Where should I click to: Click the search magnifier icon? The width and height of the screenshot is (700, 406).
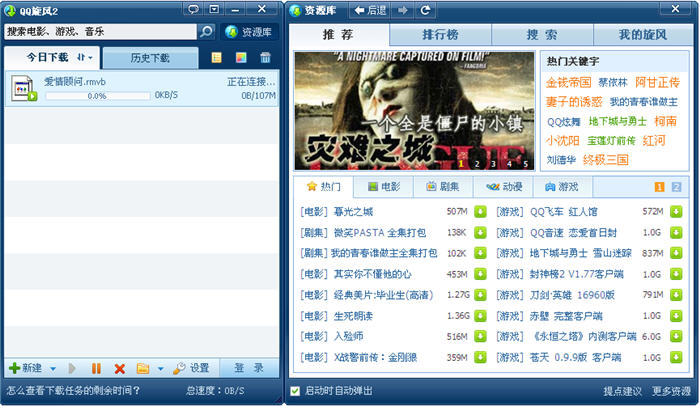coord(206,32)
